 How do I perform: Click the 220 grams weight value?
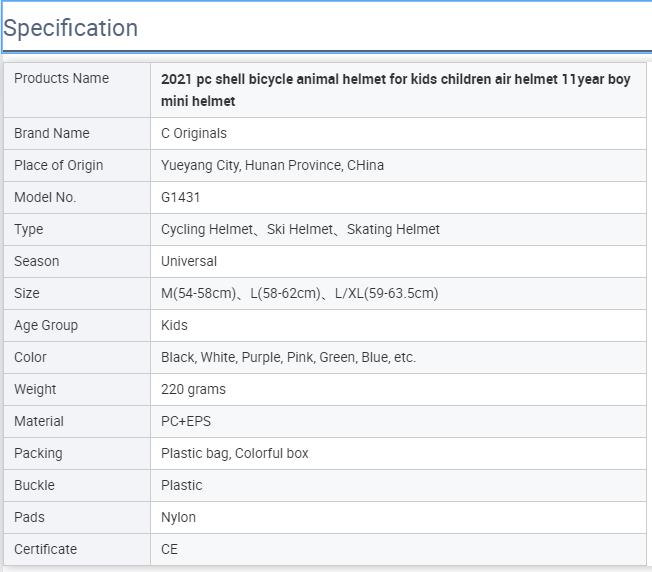coord(193,390)
